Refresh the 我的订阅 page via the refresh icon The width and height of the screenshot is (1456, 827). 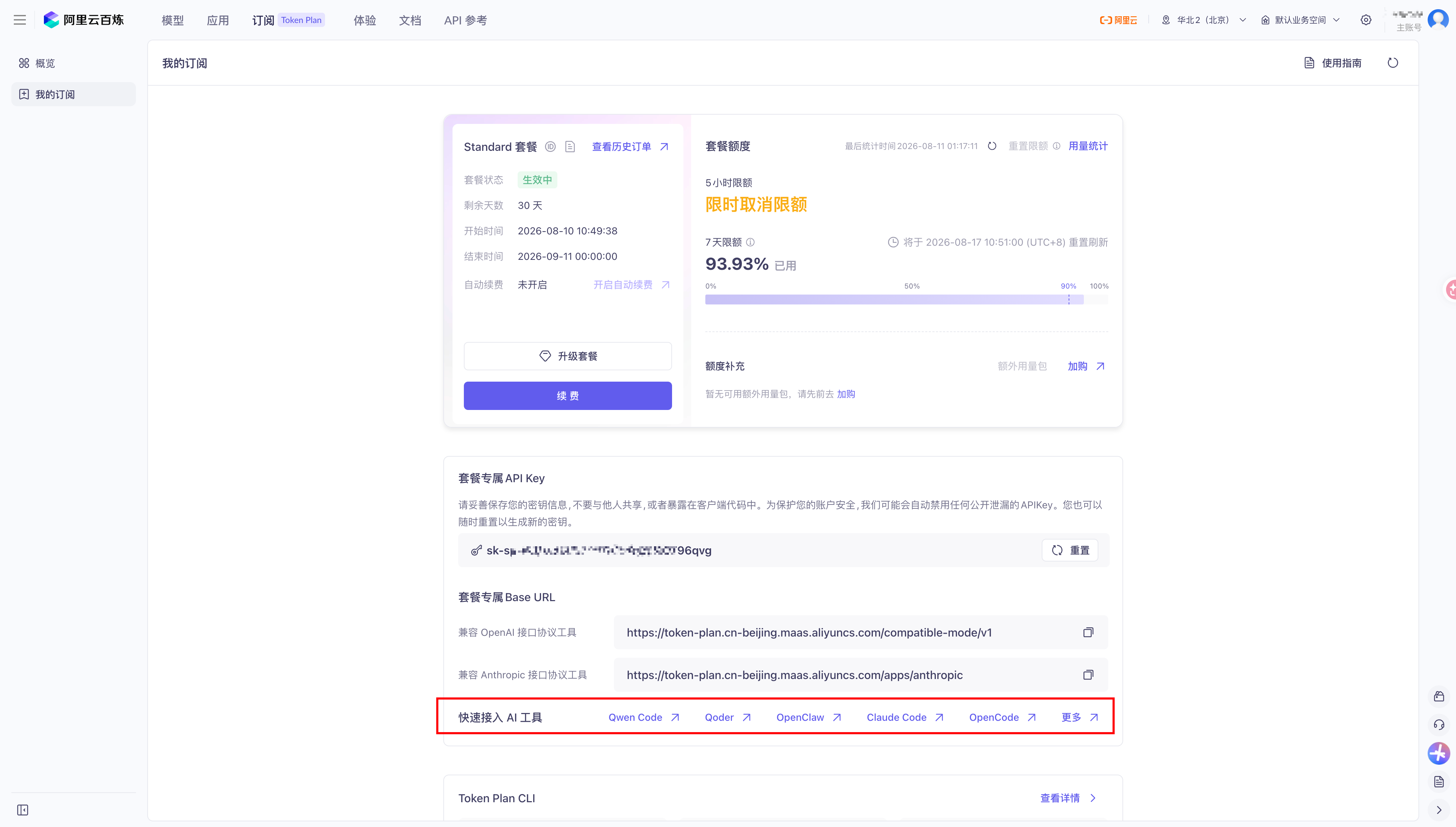click(1392, 62)
